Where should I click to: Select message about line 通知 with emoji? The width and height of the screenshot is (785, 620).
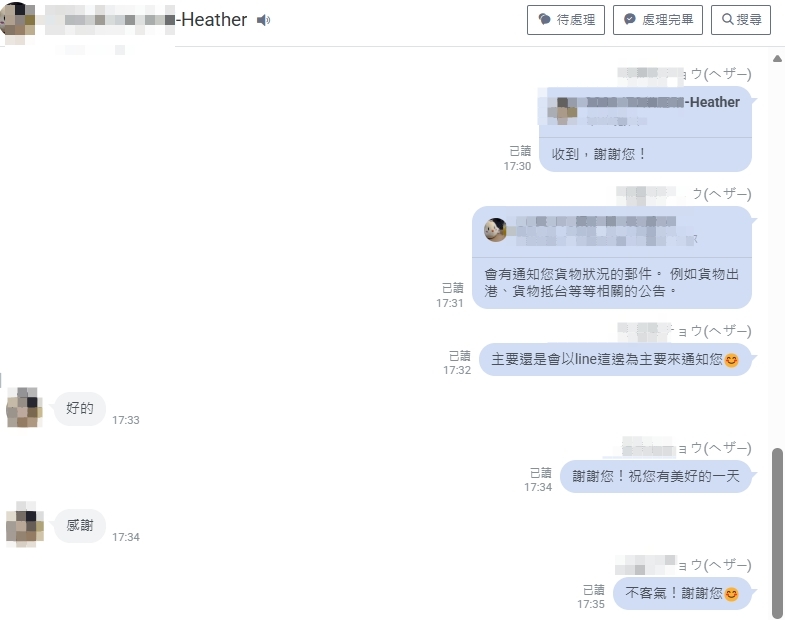(615, 360)
